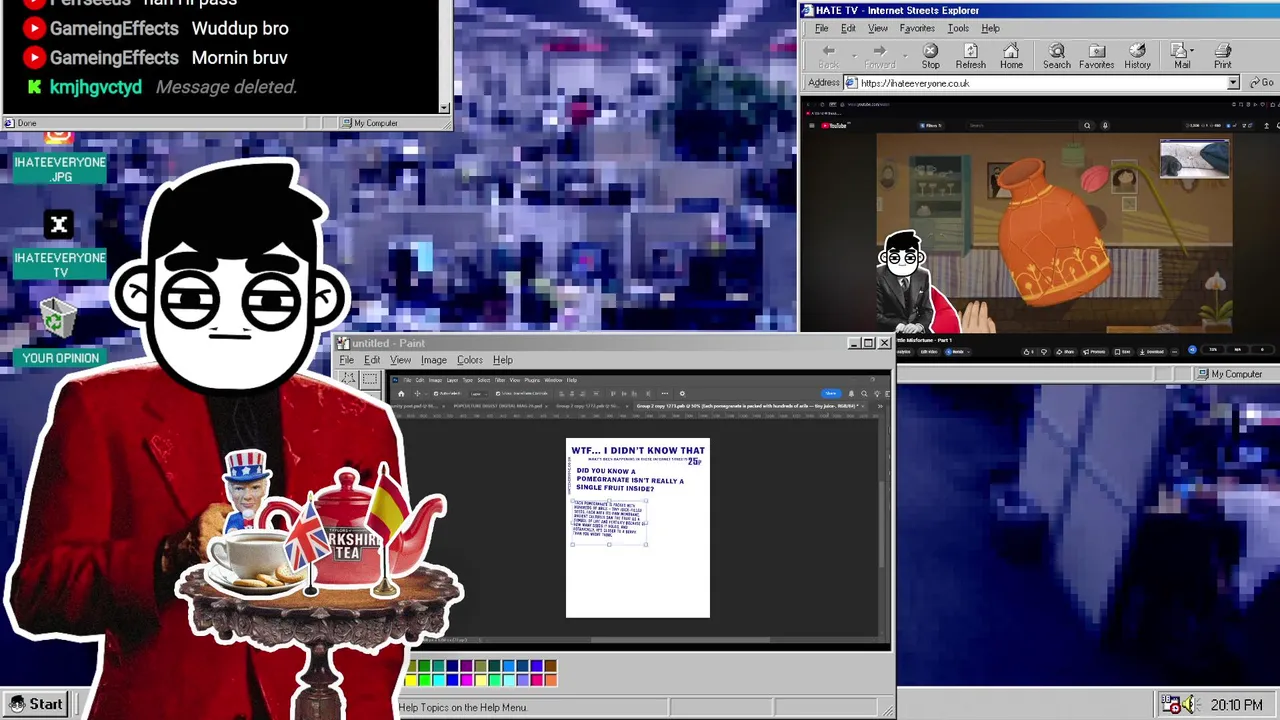Click the like thumbs-up button under video
The image size is (1280, 720).
pyautogui.click(x=1031, y=352)
